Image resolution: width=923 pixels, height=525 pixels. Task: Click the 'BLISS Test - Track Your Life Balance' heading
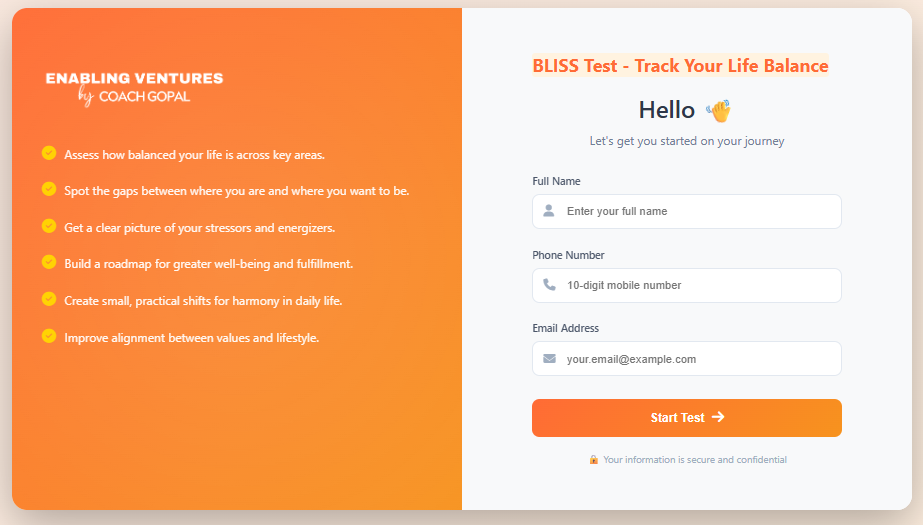coord(680,65)
